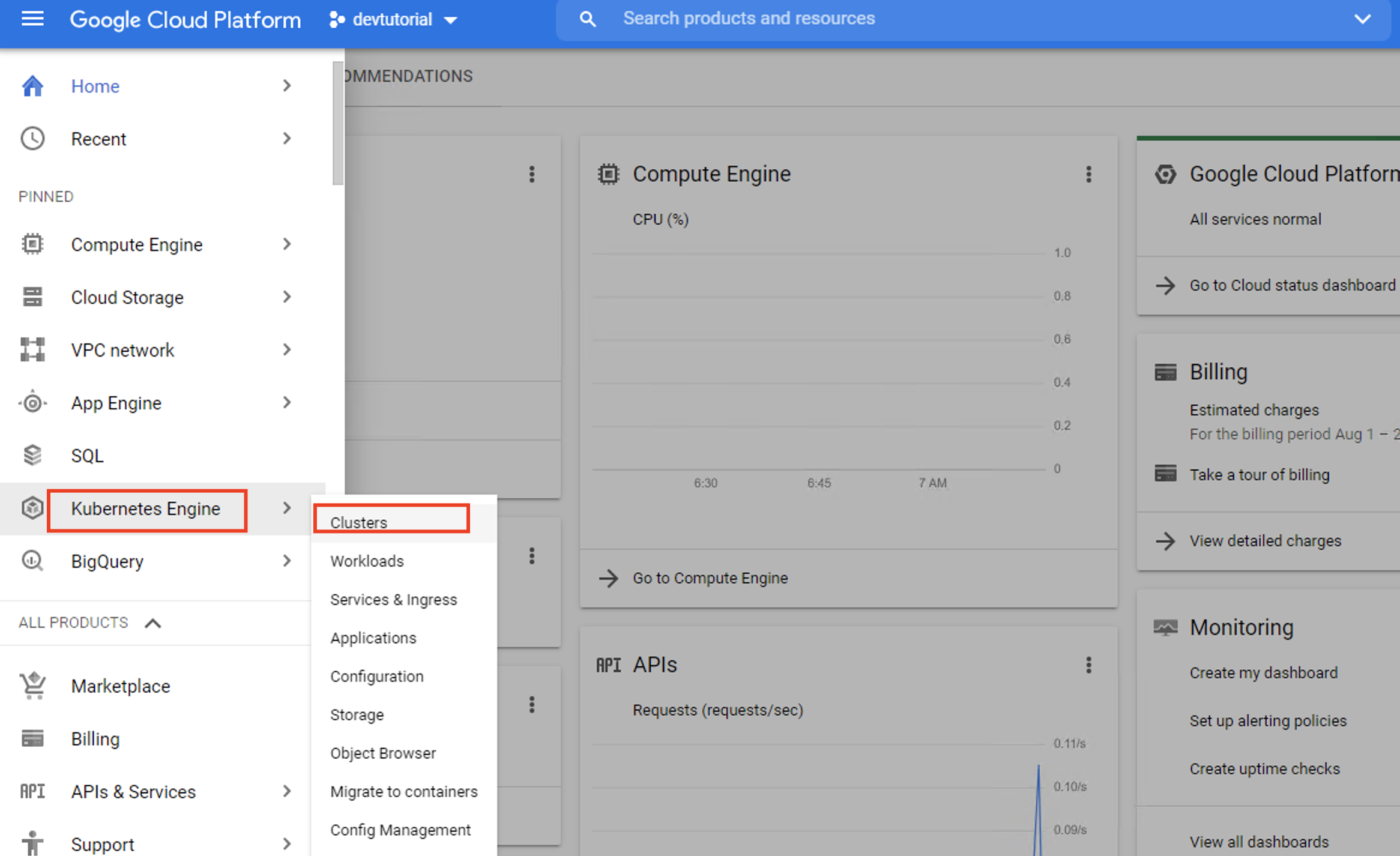Image resolution: width=1400 pixels, height=856 pixels.
Task: Click the arrow beside Go to Compute Engine
Action: pyautogui.click(x=608, y=578)
